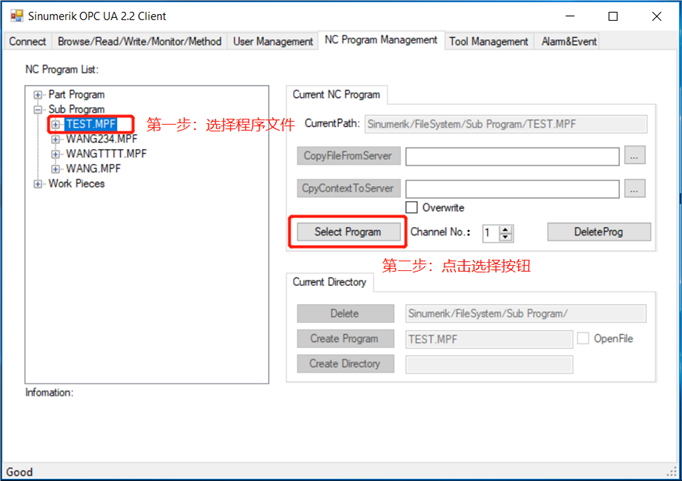Click the CurrentPath field

pos(506,124)
